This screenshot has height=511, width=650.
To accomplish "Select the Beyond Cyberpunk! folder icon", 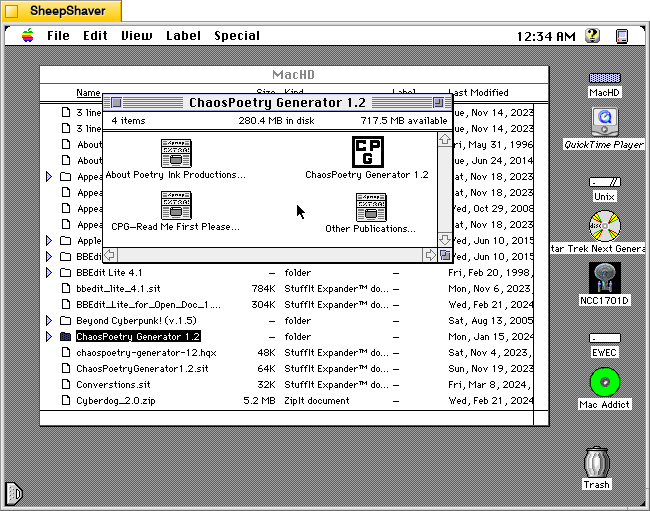I will click(x=65, y=320).
